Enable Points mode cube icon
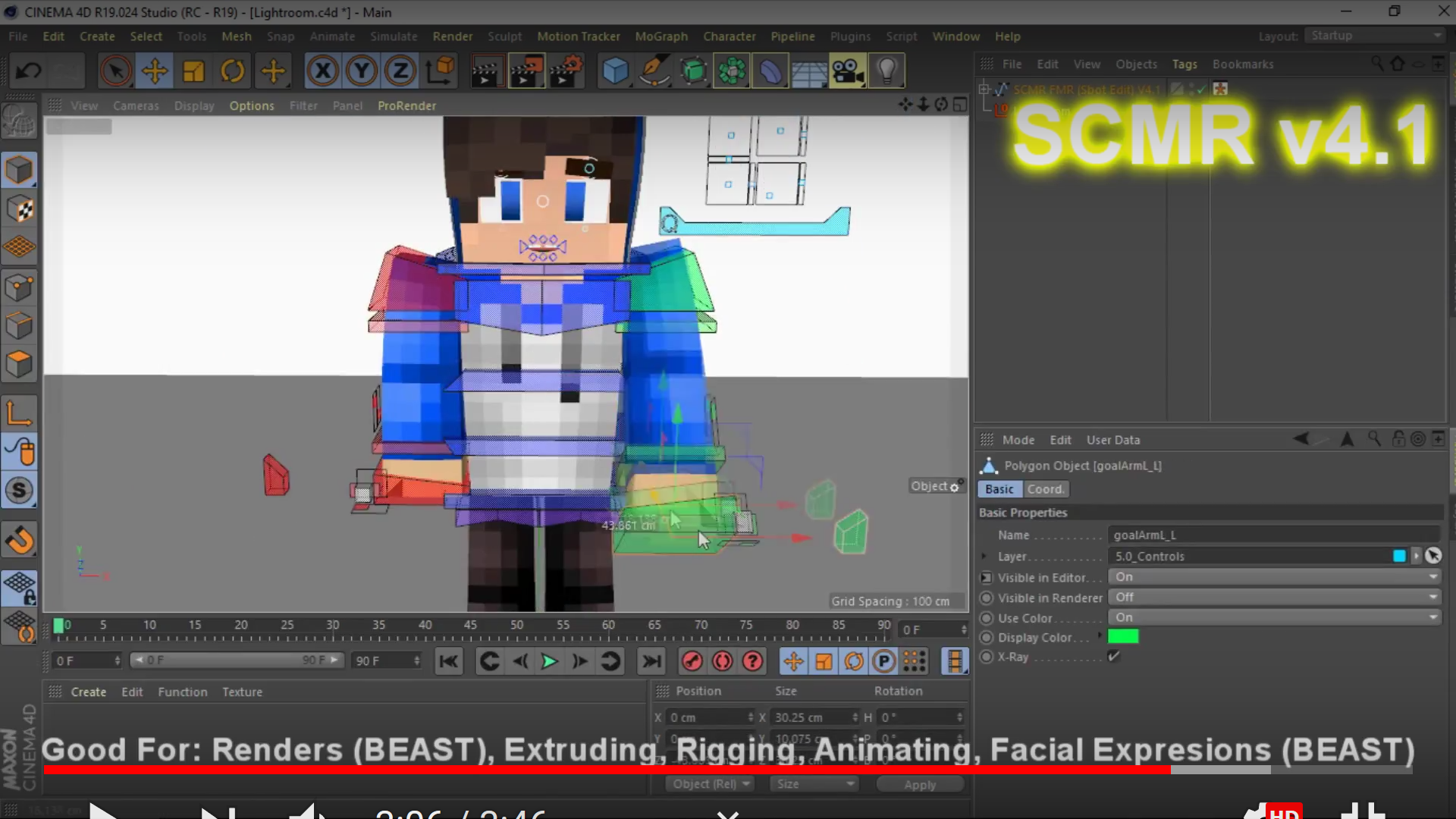 click(x=20, y=287)
